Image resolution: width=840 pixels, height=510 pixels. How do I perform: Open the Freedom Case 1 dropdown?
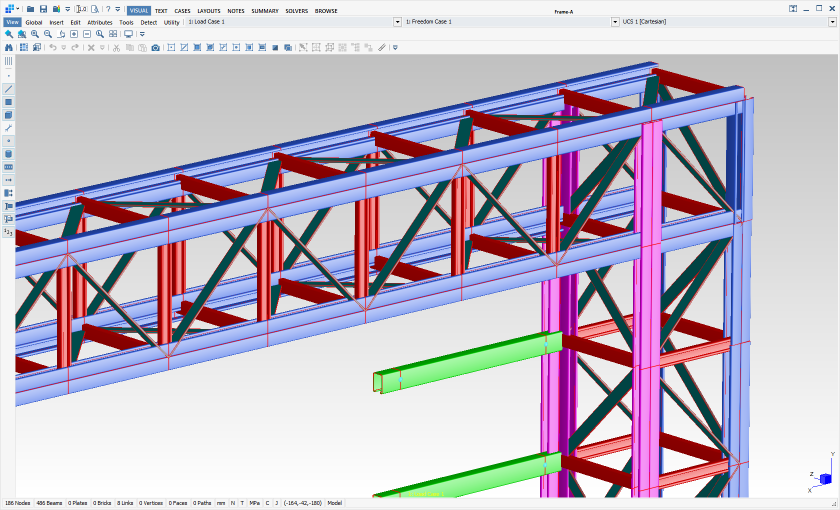click(x=613, y=21)
